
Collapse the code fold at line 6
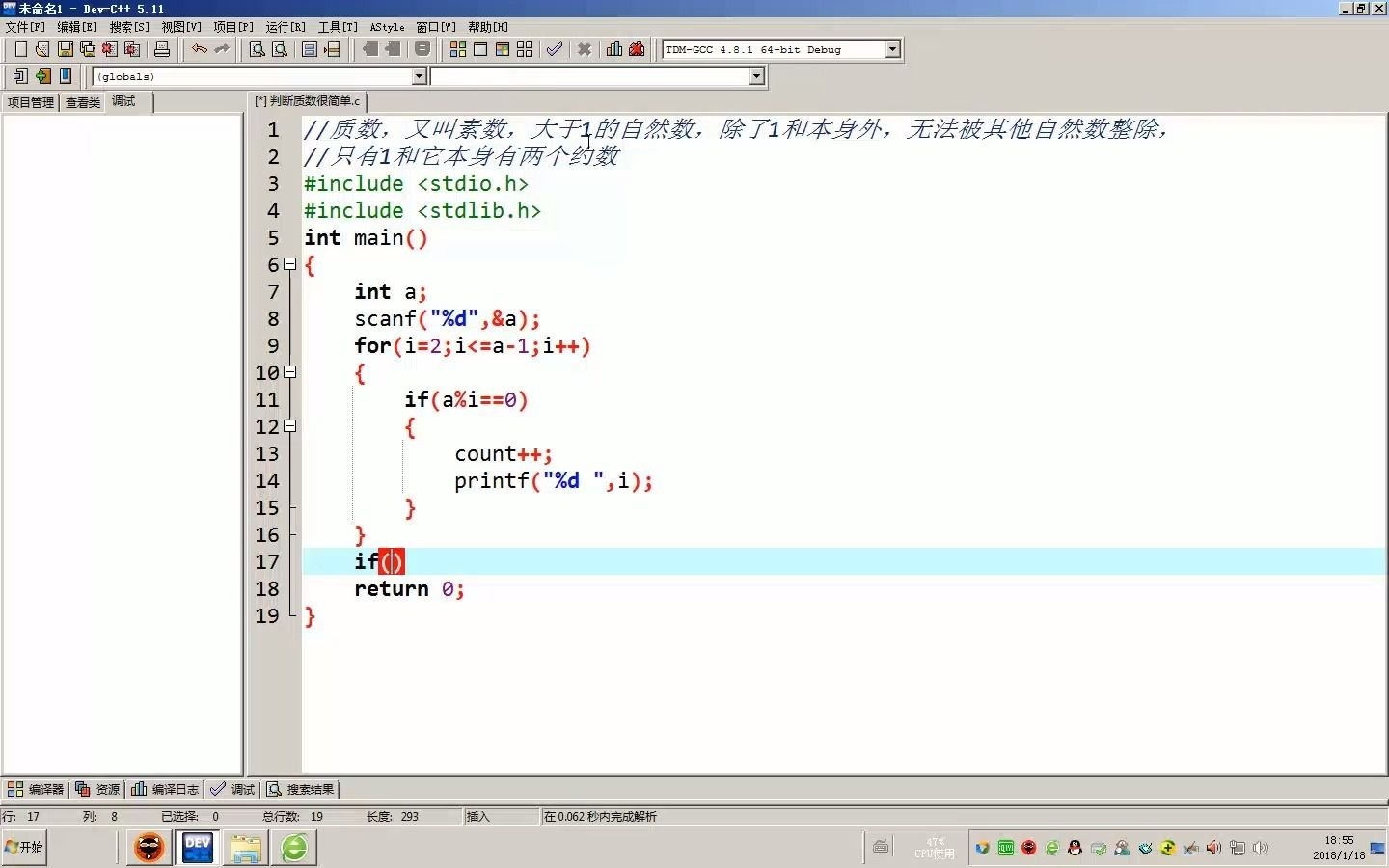289,264
